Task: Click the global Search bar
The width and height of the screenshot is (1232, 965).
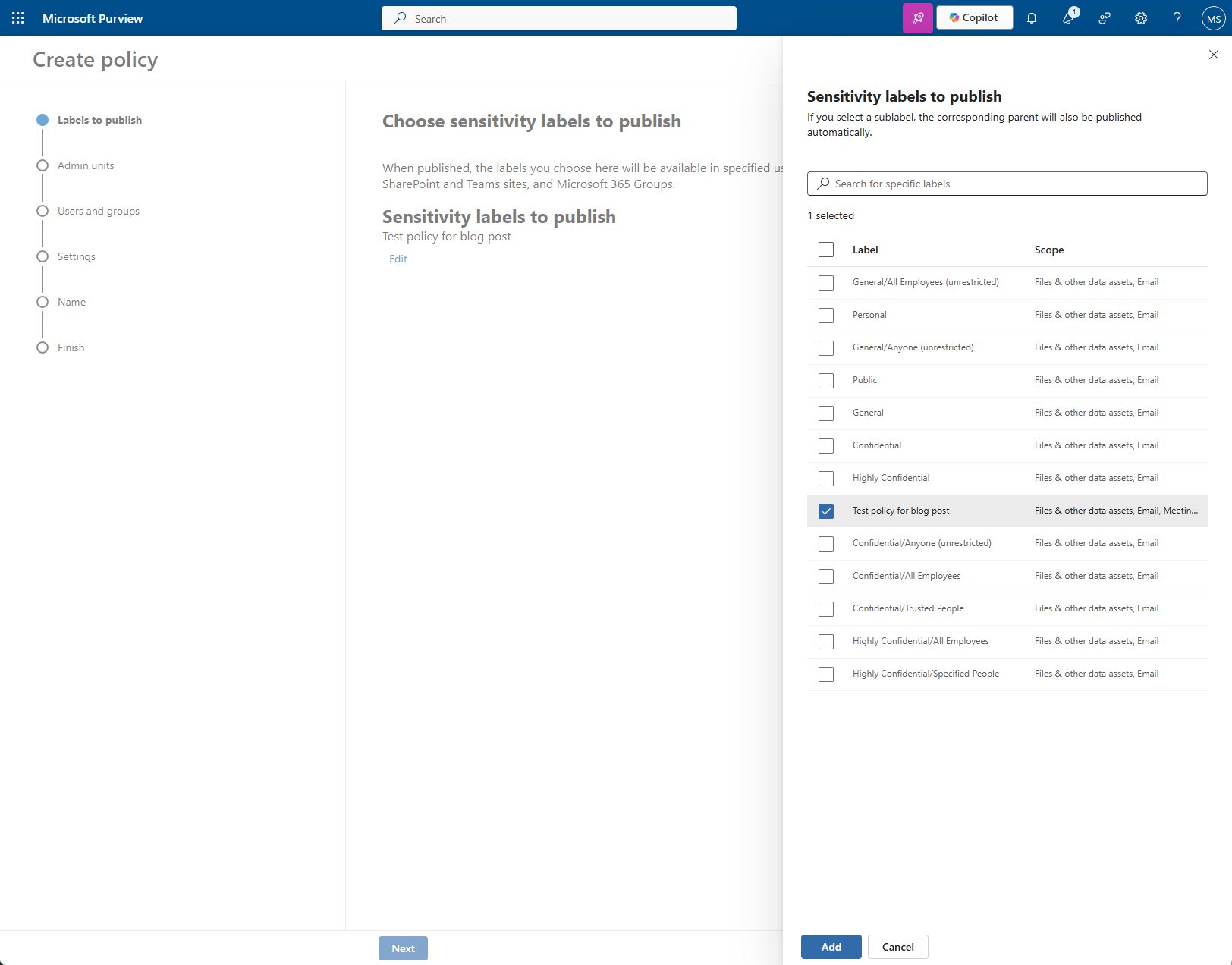Action: coord(558,17)
